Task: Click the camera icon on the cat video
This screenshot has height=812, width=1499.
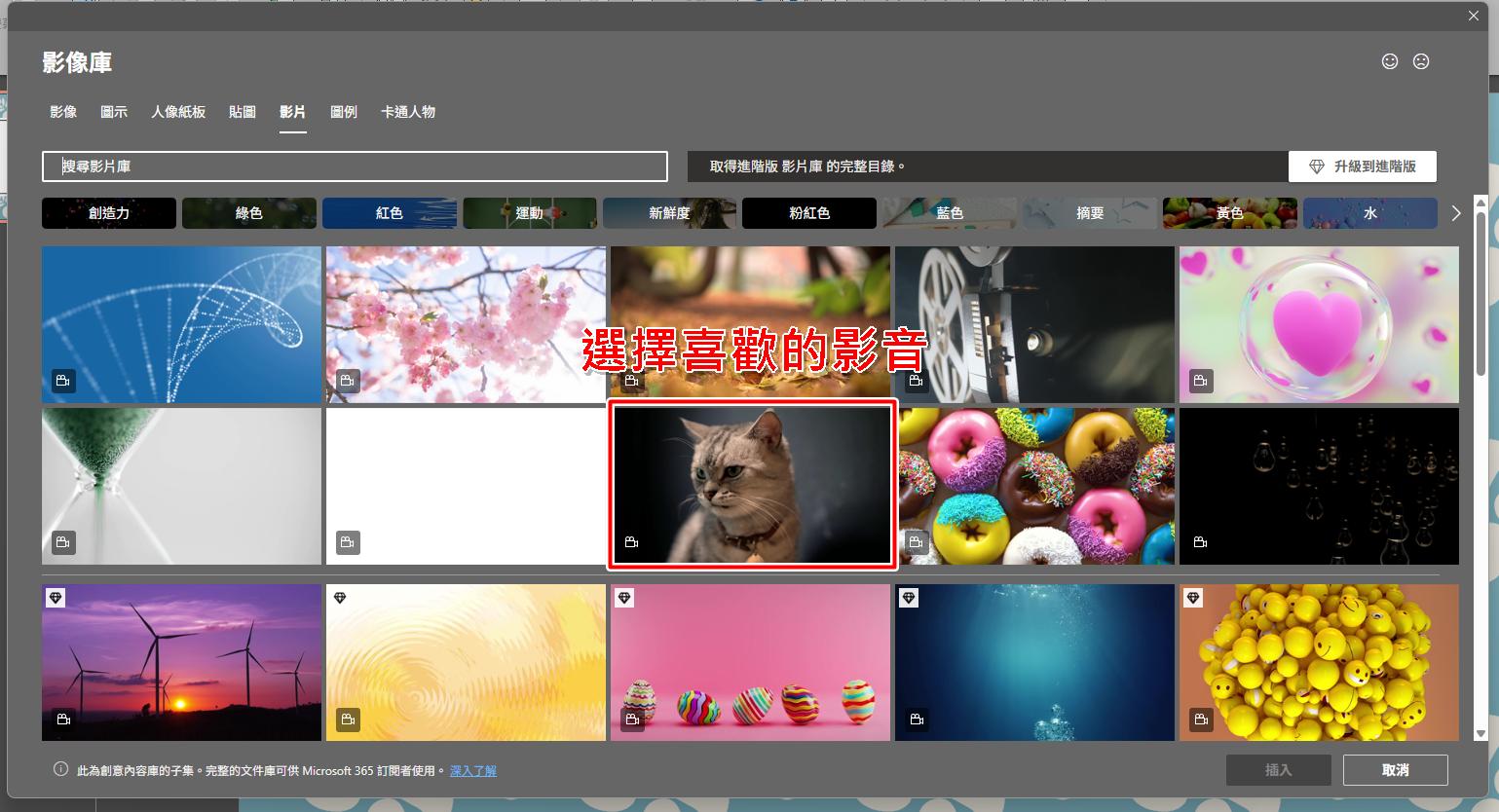Action: 631,542
